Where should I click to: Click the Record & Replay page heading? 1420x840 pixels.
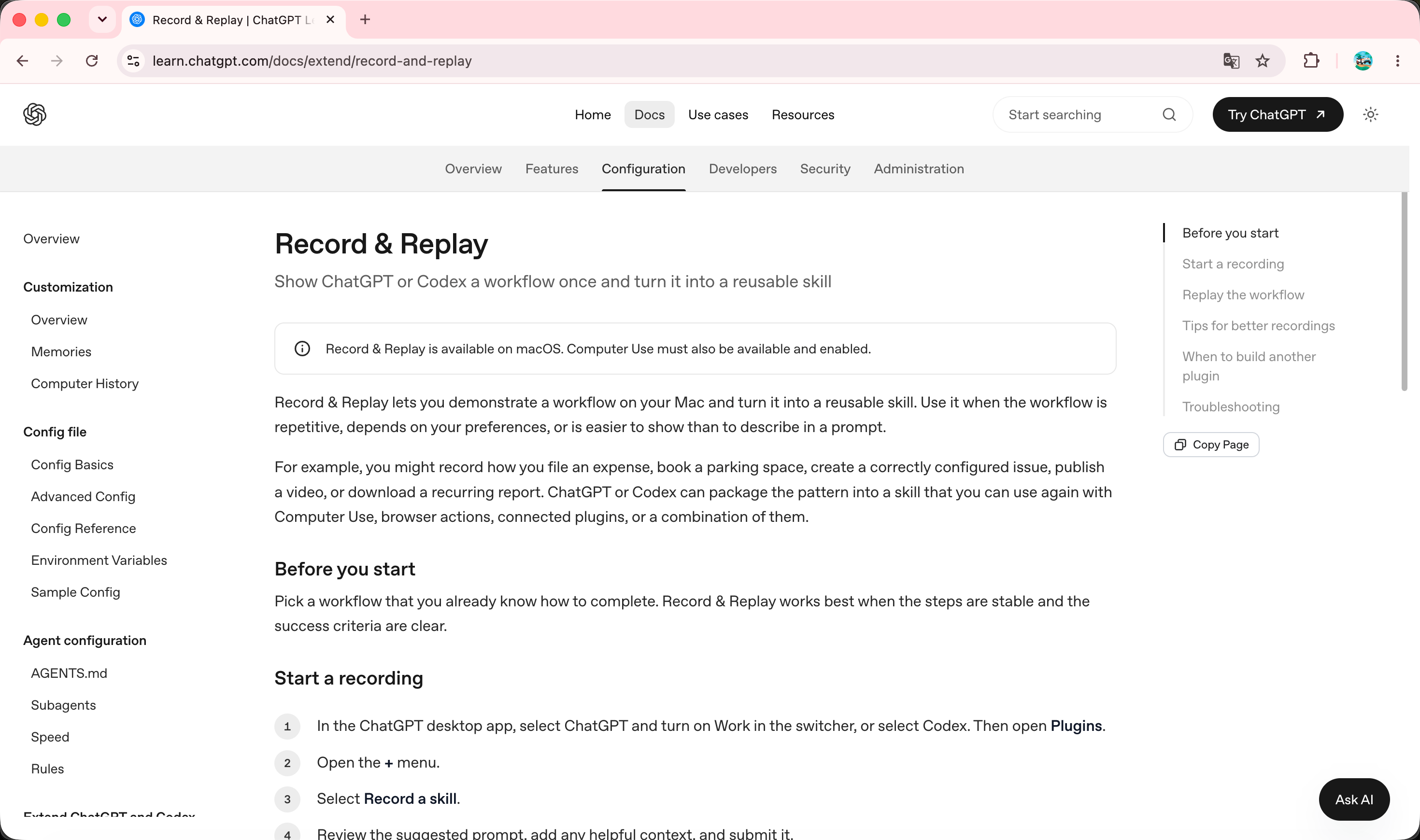[381, 244]
